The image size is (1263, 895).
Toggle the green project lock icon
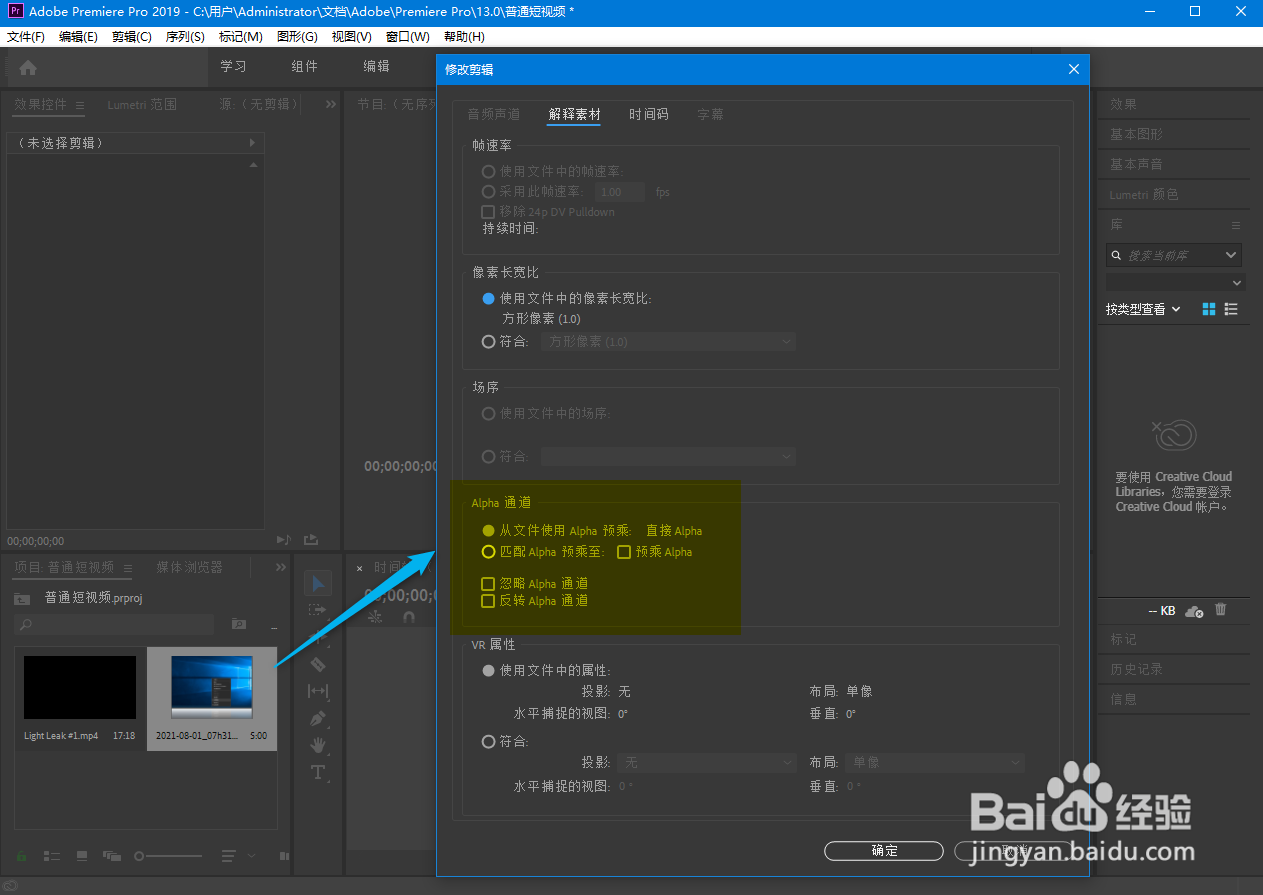(22, 856)
